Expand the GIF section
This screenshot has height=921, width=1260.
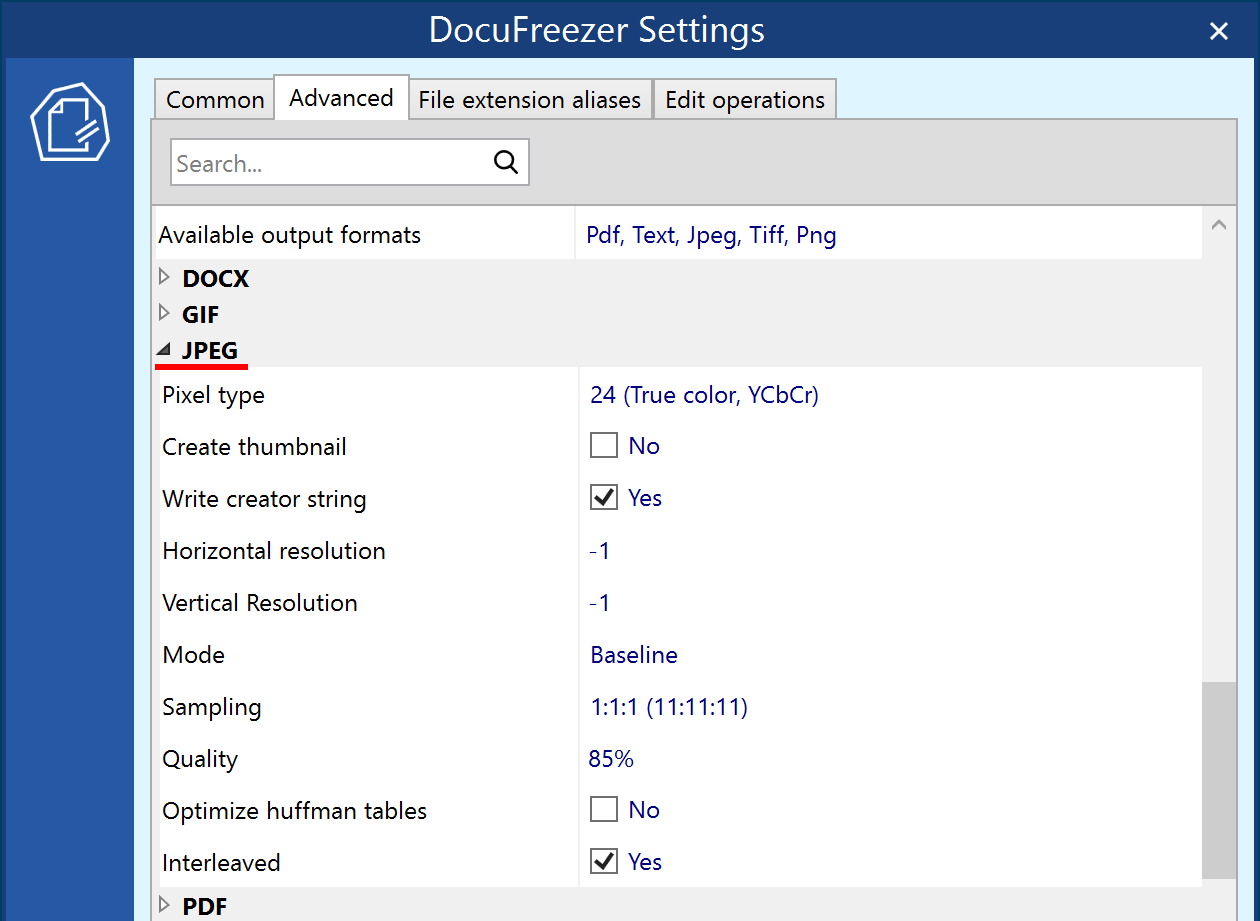[x=165, y=314]
